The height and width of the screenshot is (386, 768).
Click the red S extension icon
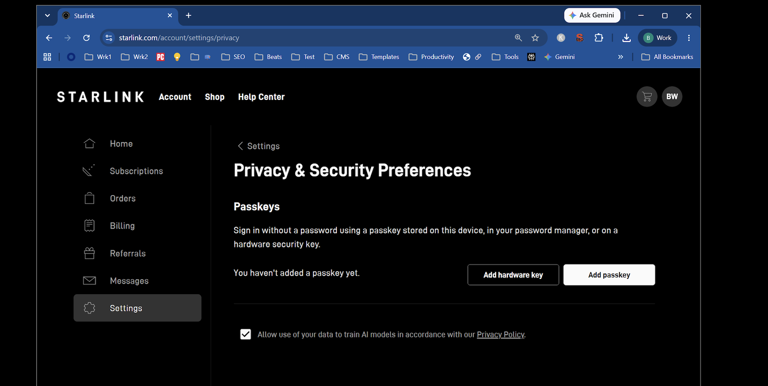click(579, 38)
